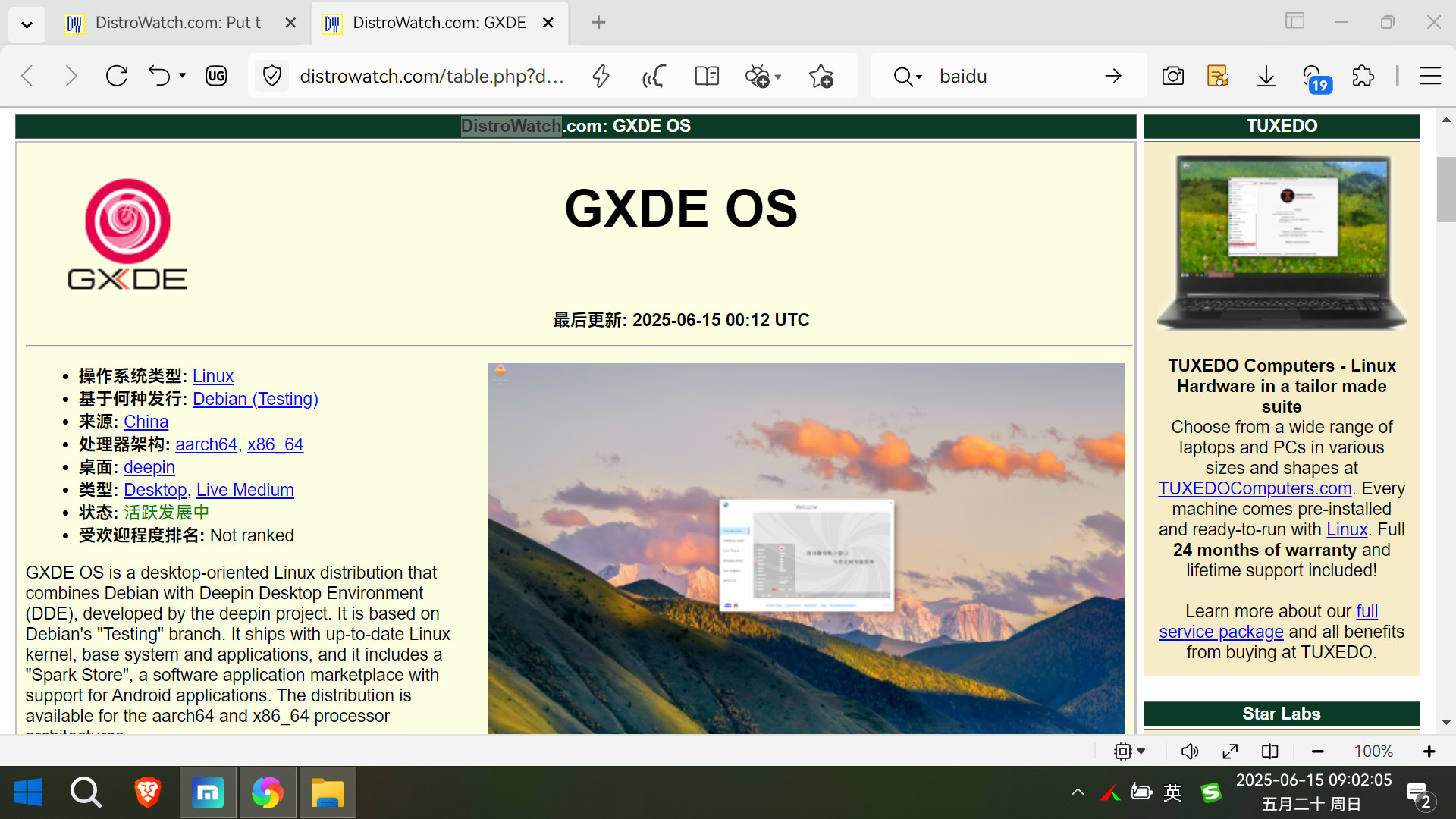Zoom in with the plus button
Image resolution: width=1456 pixels, height=819 pixels.
(x=1429, y=752)
